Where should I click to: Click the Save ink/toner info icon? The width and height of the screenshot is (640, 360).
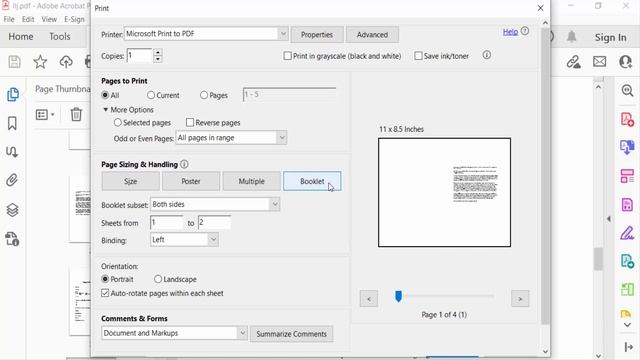(x=487, y=55)
